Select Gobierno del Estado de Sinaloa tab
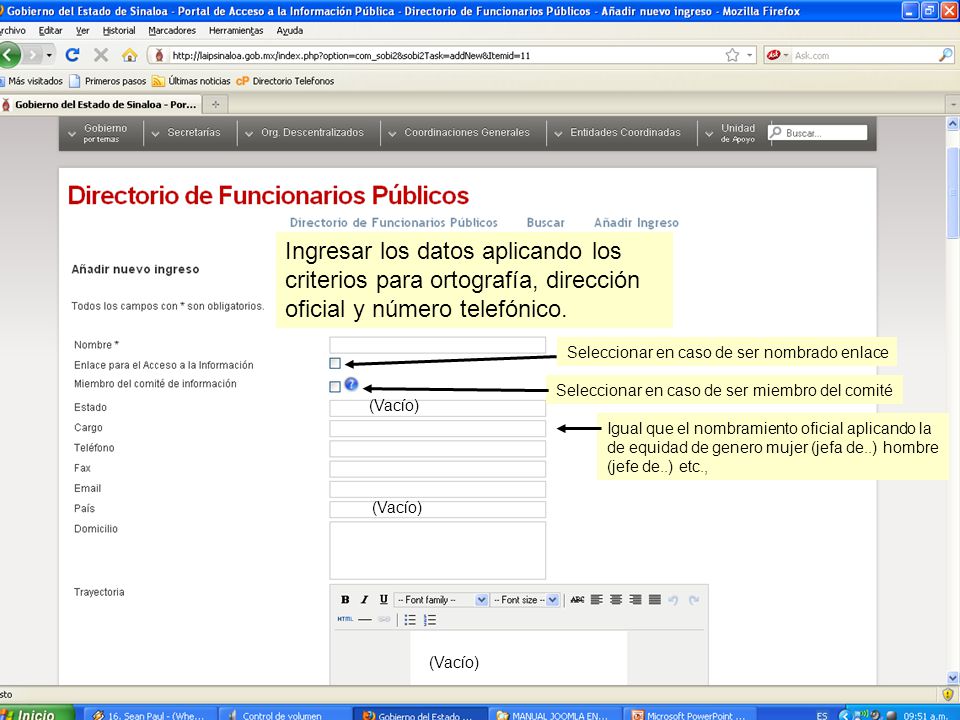The height and width of the screenshot is (720, 960). point(100,105)
